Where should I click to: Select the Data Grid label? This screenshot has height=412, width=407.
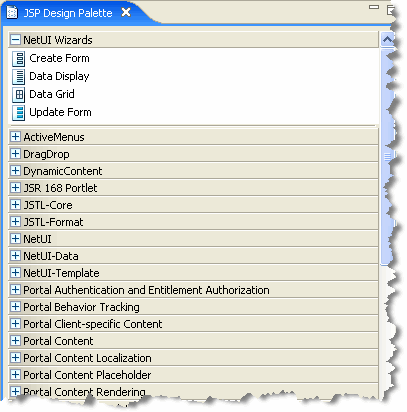(52, 94)
